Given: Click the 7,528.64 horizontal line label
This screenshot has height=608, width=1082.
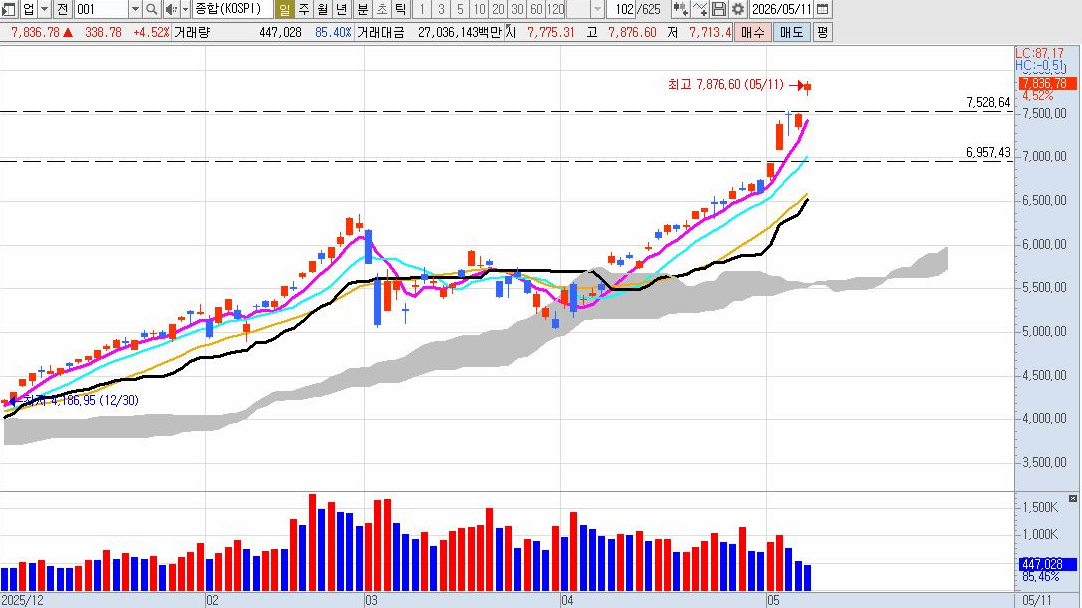Looking at the screenshot, I should (x=988, y=102).
